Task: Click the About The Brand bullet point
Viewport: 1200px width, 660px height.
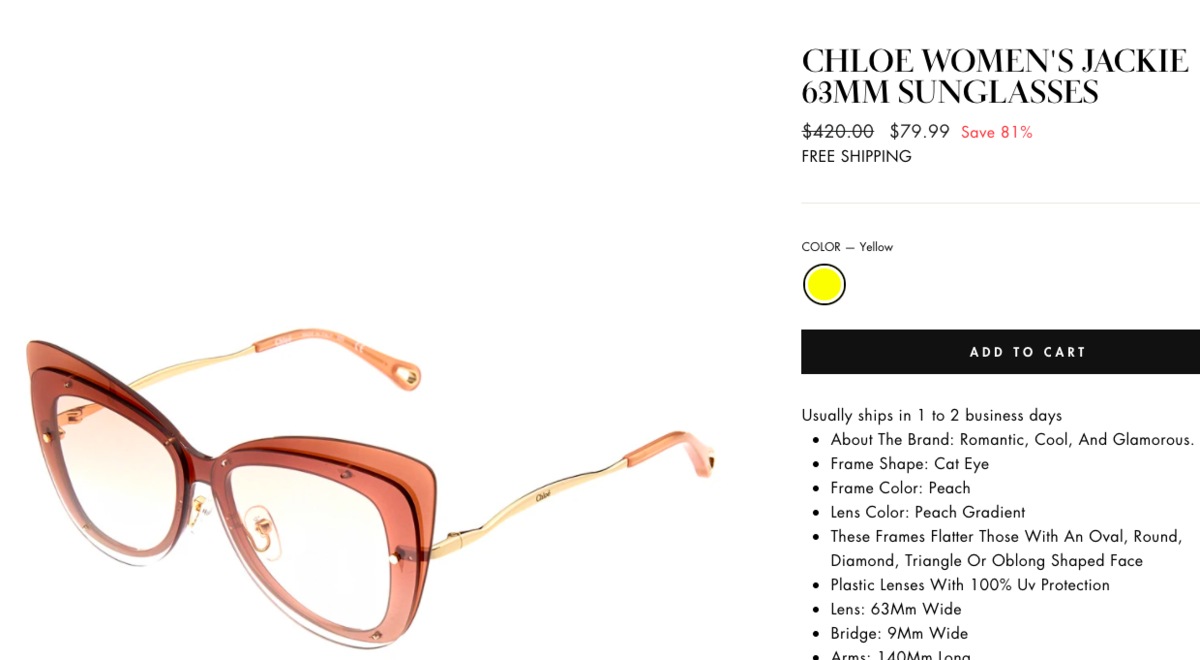Action: click(x=1012, y=439)
